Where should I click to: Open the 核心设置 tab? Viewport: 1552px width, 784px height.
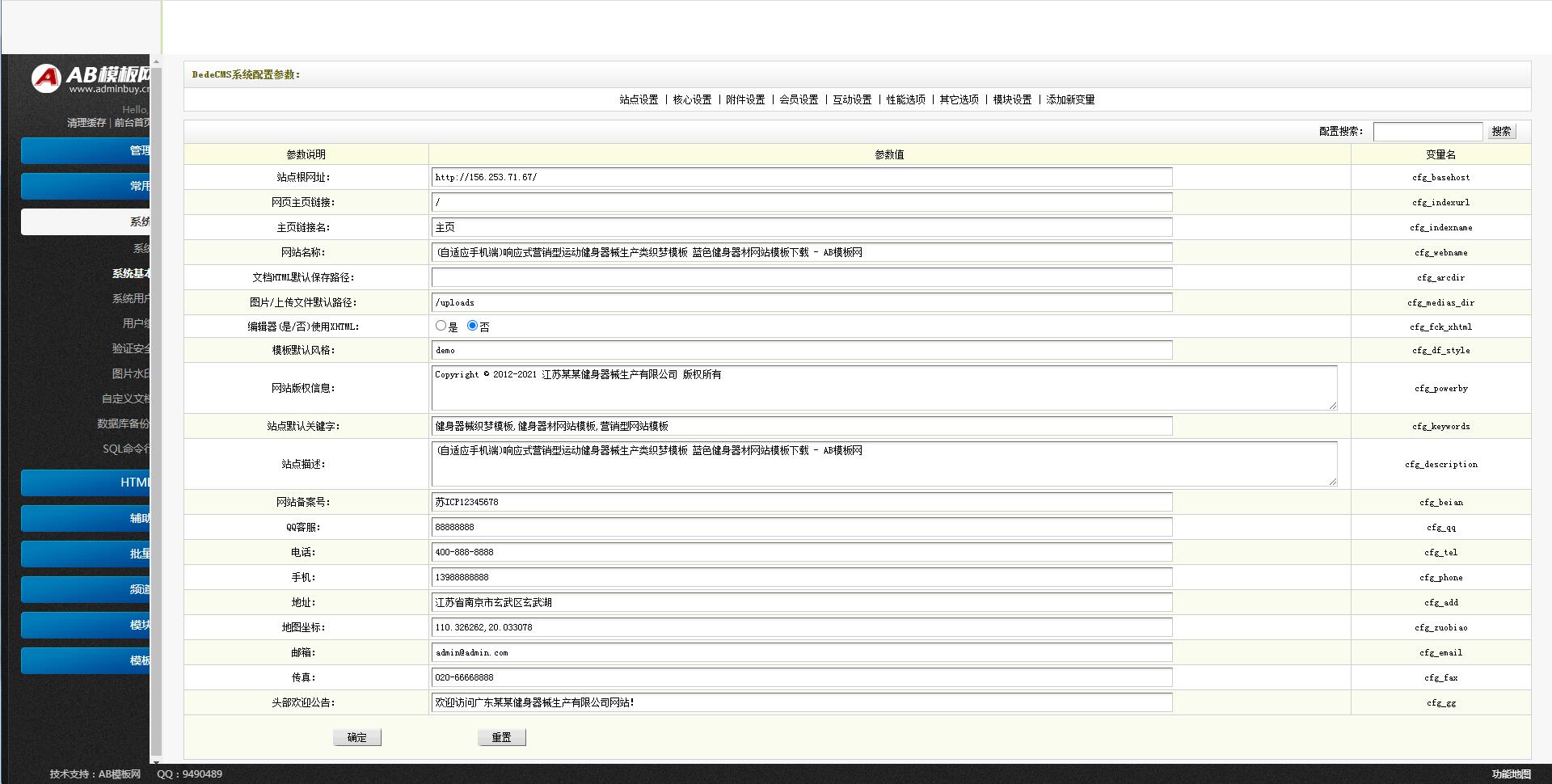[x=692, y=99]
